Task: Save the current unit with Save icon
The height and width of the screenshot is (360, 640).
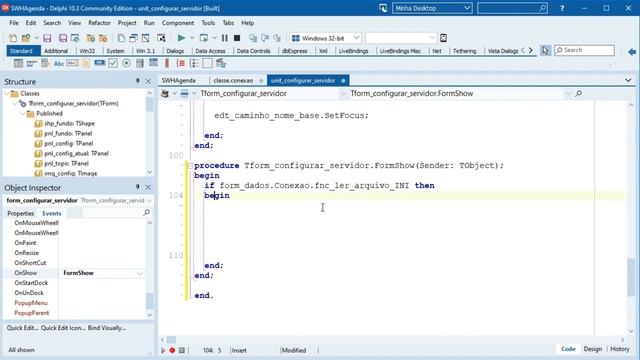Action: coord(47,38)
